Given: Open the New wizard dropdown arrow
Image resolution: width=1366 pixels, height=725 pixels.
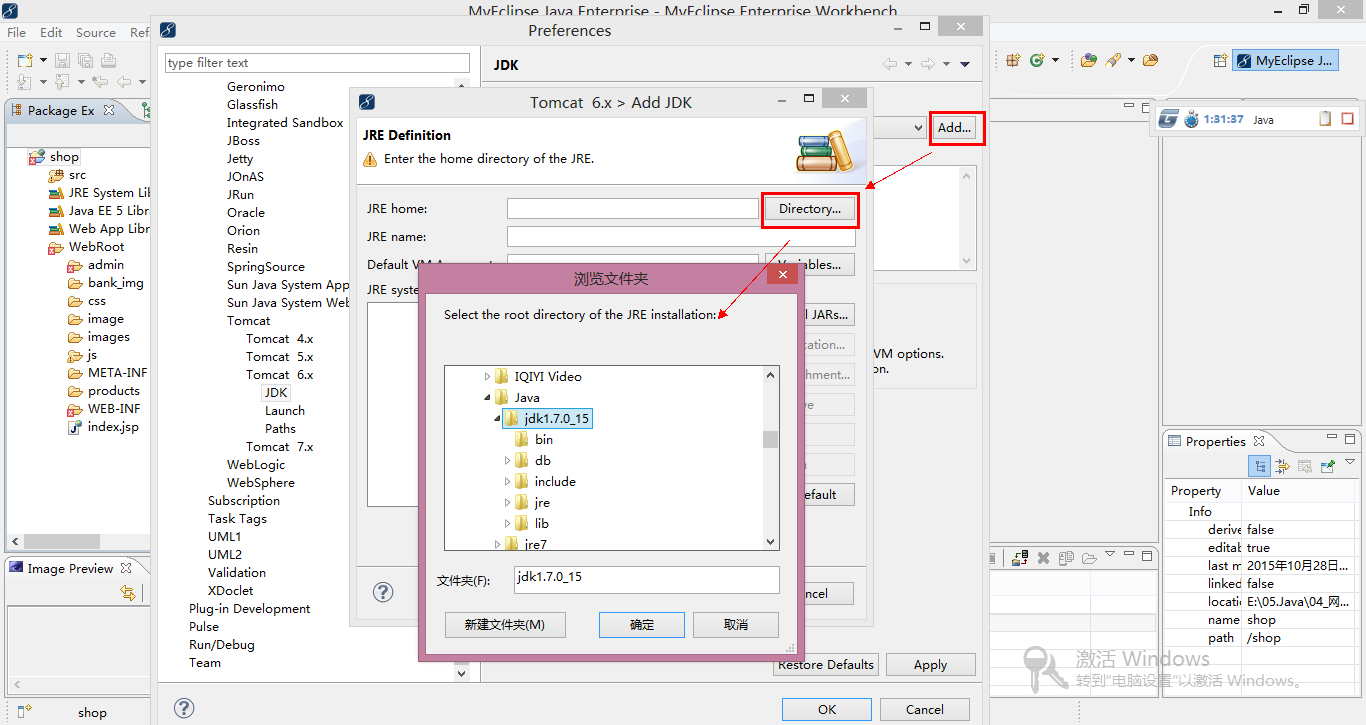Looking at the screenshot, I should tap(43, 61).
